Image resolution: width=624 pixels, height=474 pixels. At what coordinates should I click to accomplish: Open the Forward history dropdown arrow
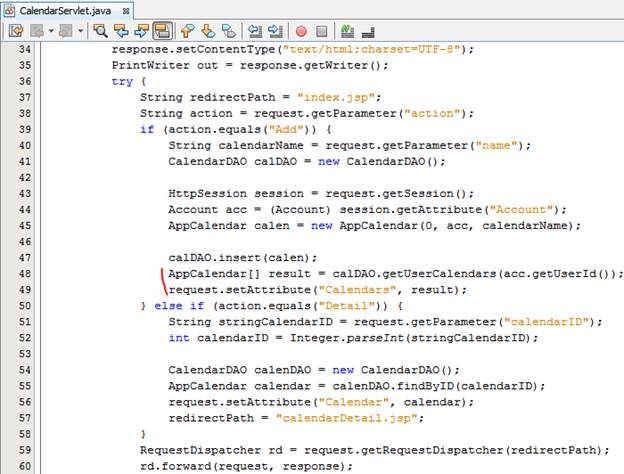pyautogui.click(x=80, y=31)
